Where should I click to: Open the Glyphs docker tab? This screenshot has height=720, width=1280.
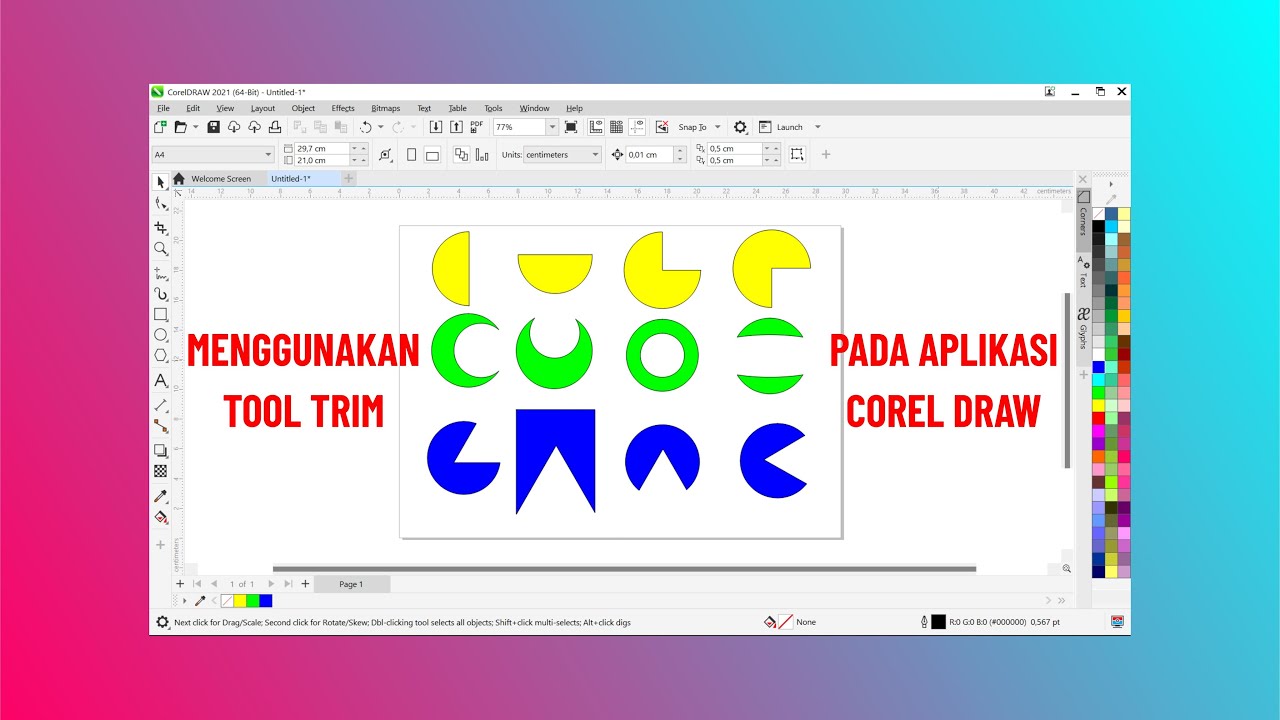pyautogui.click(x=1083, y=328)
